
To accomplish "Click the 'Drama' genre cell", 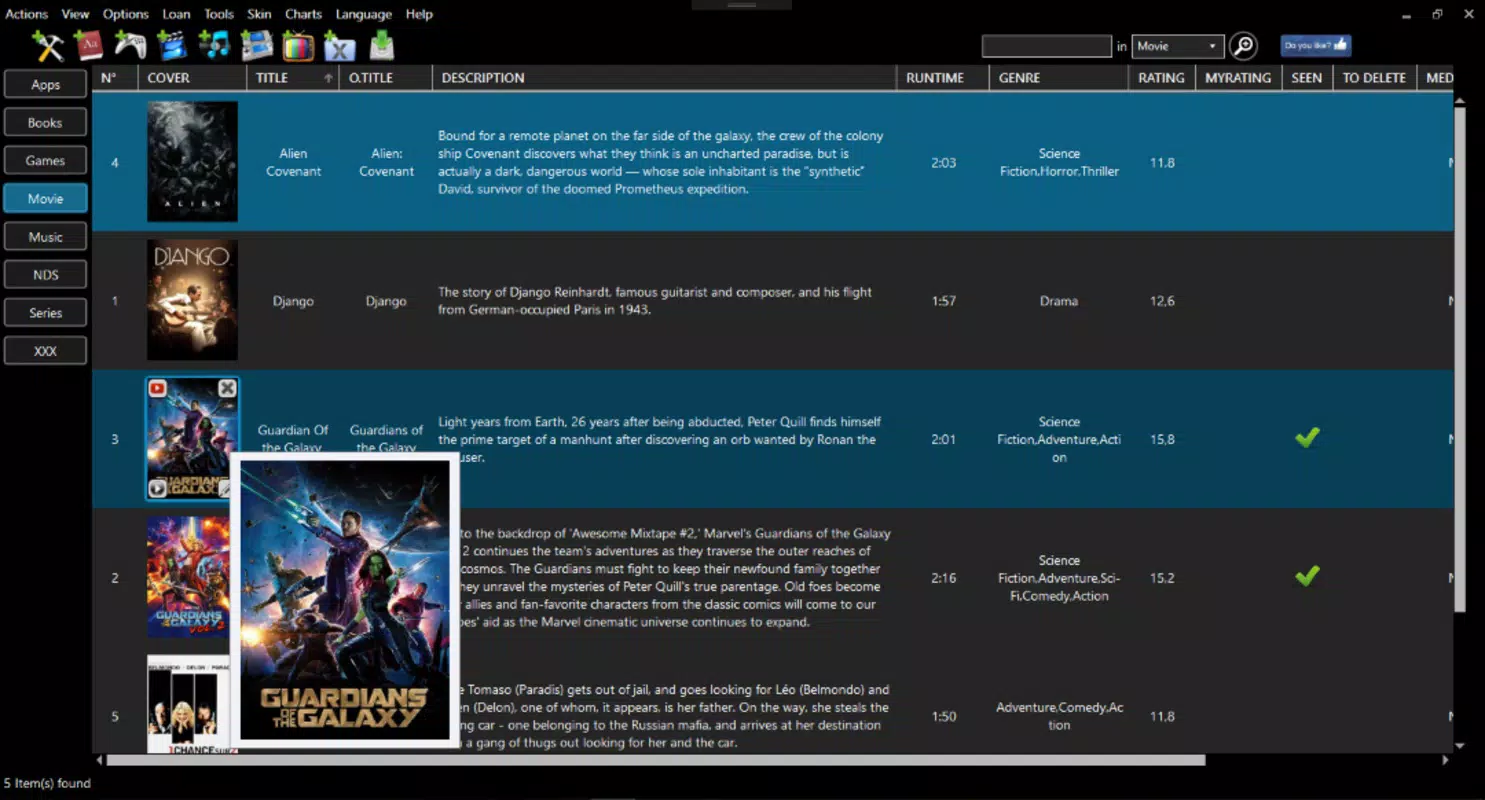I will pyautogui.click(x=1059, y=301).
